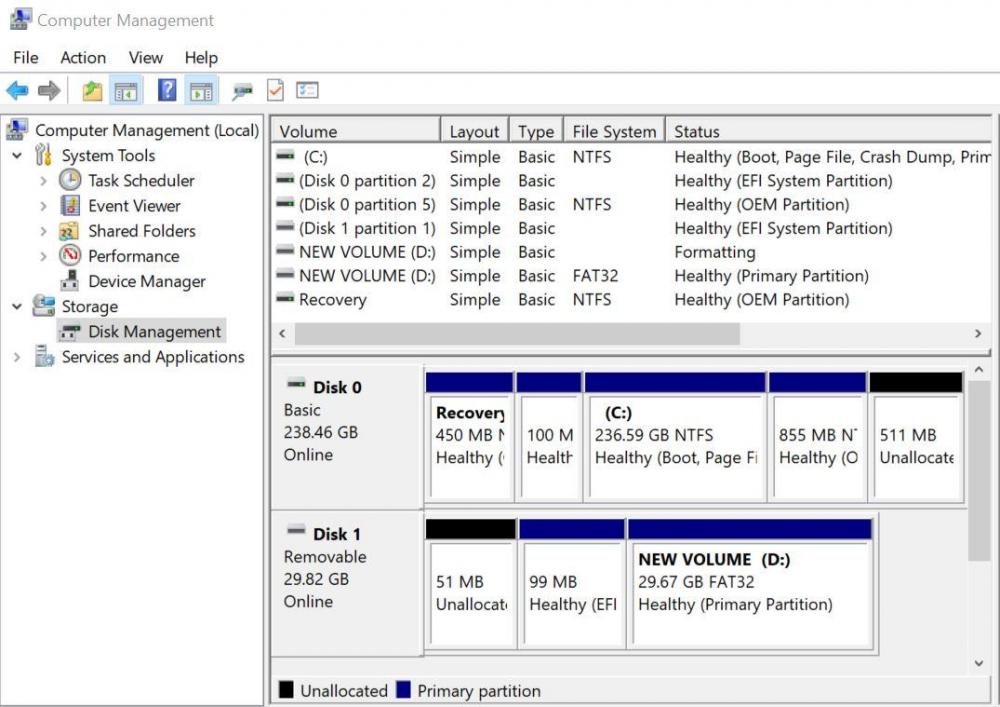Click the drive icon of the Recovery volume row
The image size is (1000, 707).
(x=285, y=298)
